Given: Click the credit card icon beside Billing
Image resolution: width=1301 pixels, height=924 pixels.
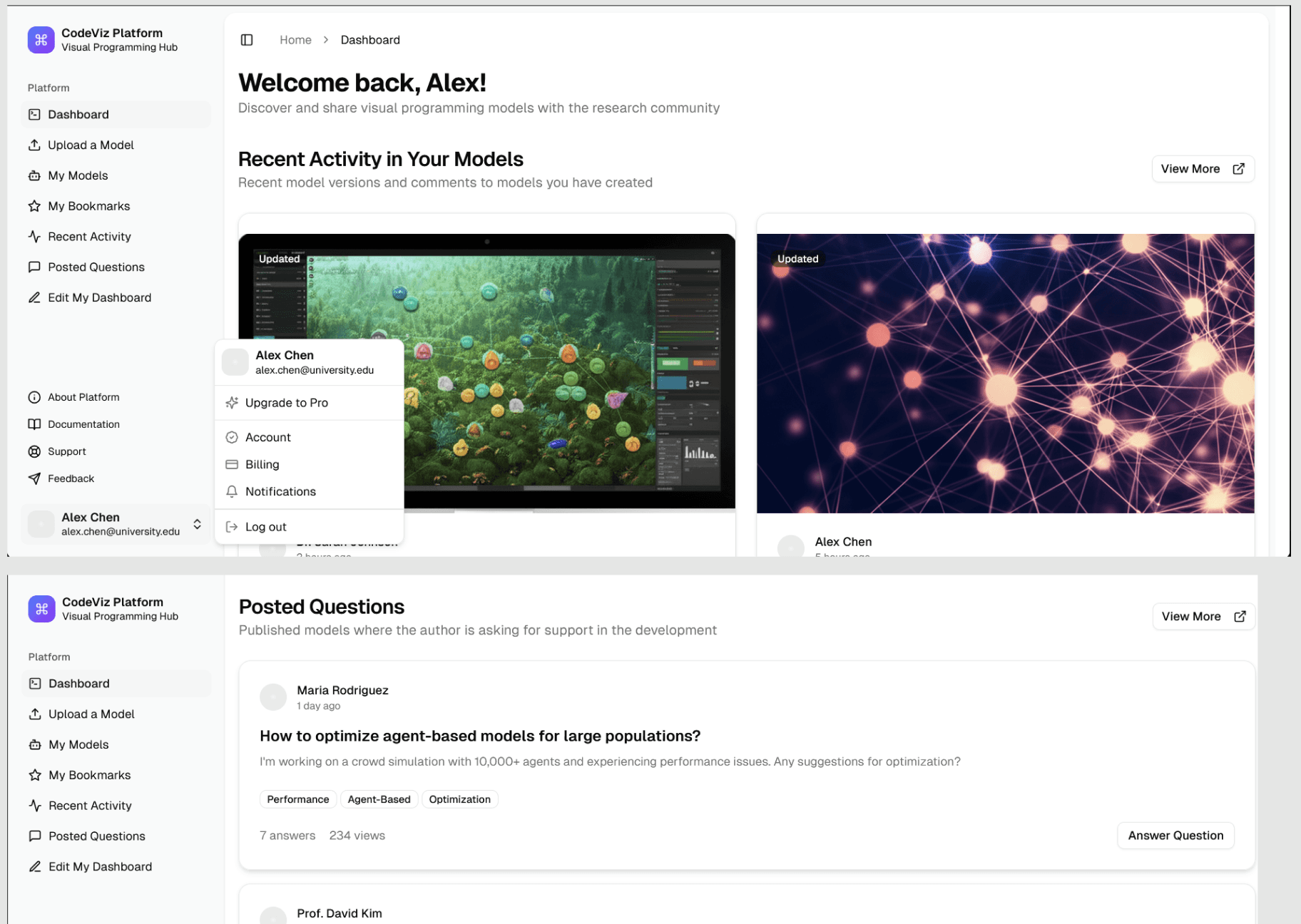Looking at the screenshot, I should 232,464.
